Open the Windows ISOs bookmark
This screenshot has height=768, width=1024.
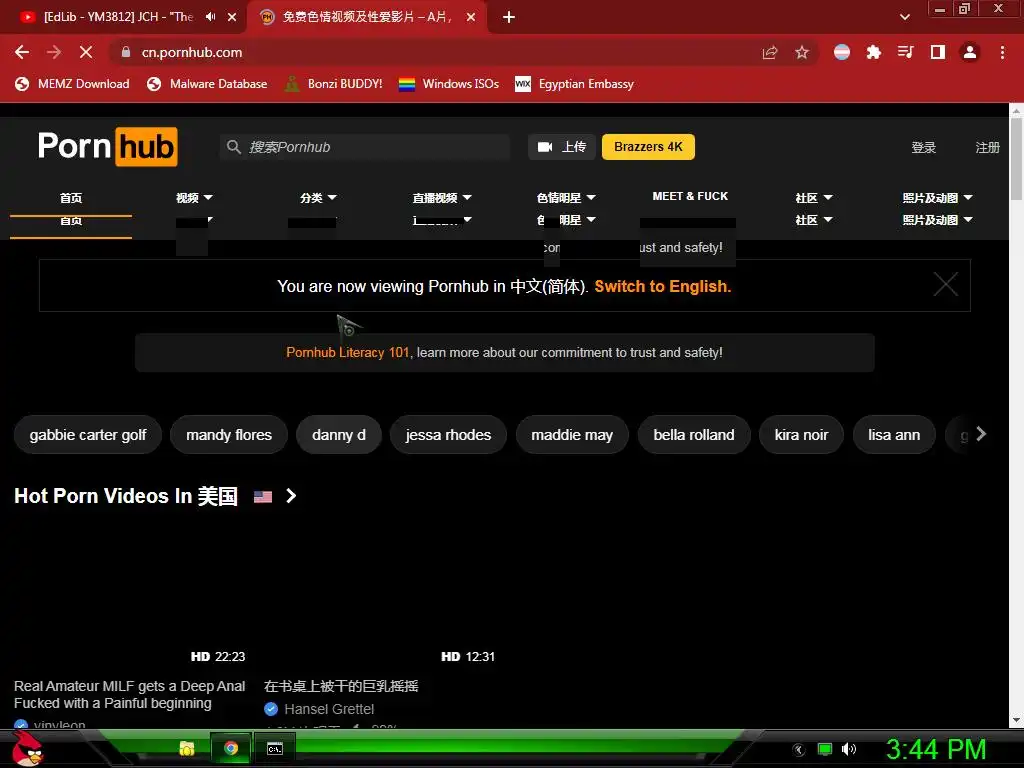point(449,84)
